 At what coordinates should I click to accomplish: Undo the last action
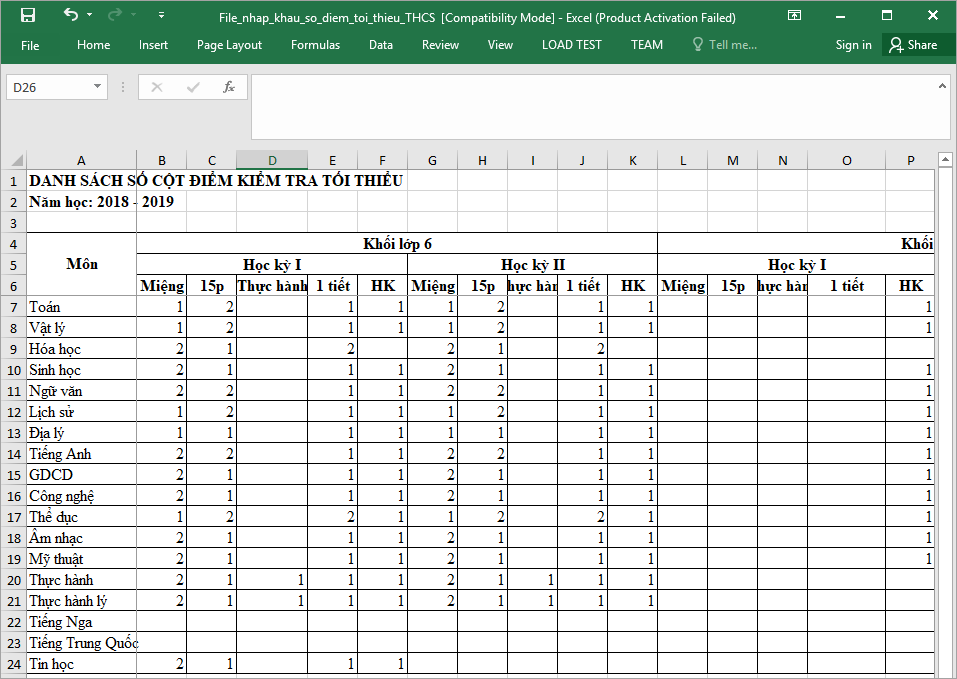[x=70, y=16]
